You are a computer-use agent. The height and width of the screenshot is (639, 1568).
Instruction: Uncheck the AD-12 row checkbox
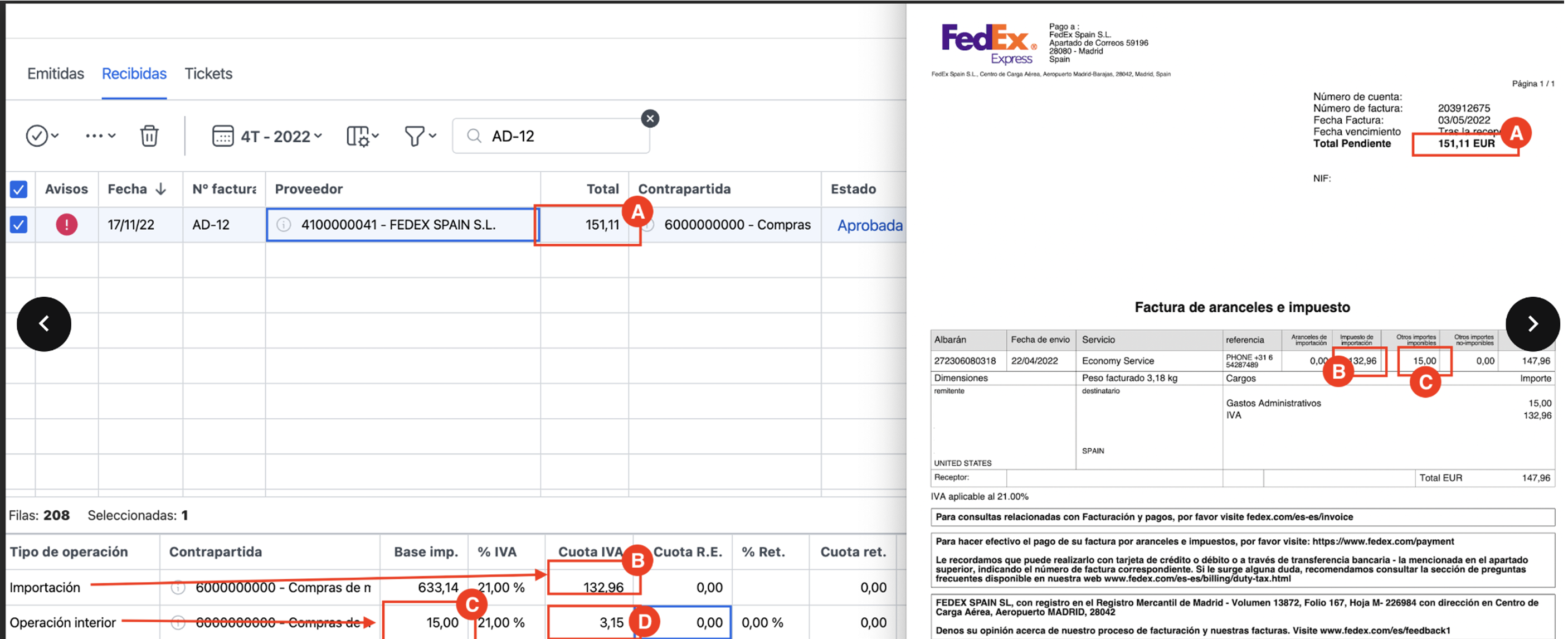tap(19, 225)
